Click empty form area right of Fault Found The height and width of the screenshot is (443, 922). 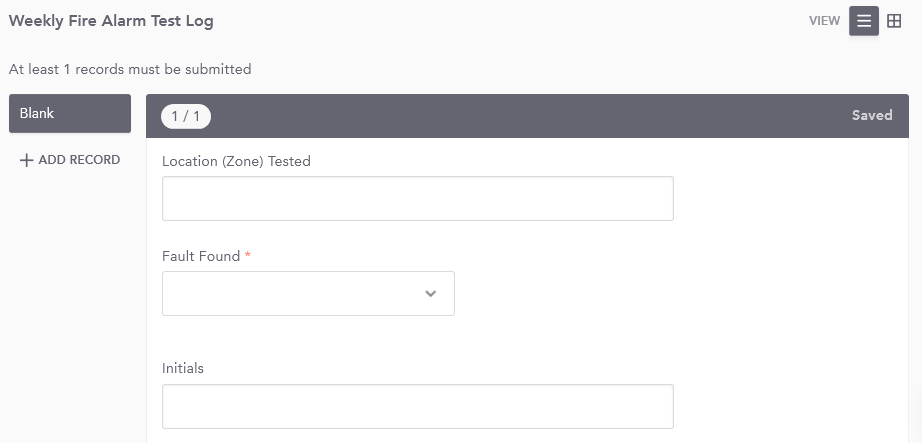tap(680, 294)
